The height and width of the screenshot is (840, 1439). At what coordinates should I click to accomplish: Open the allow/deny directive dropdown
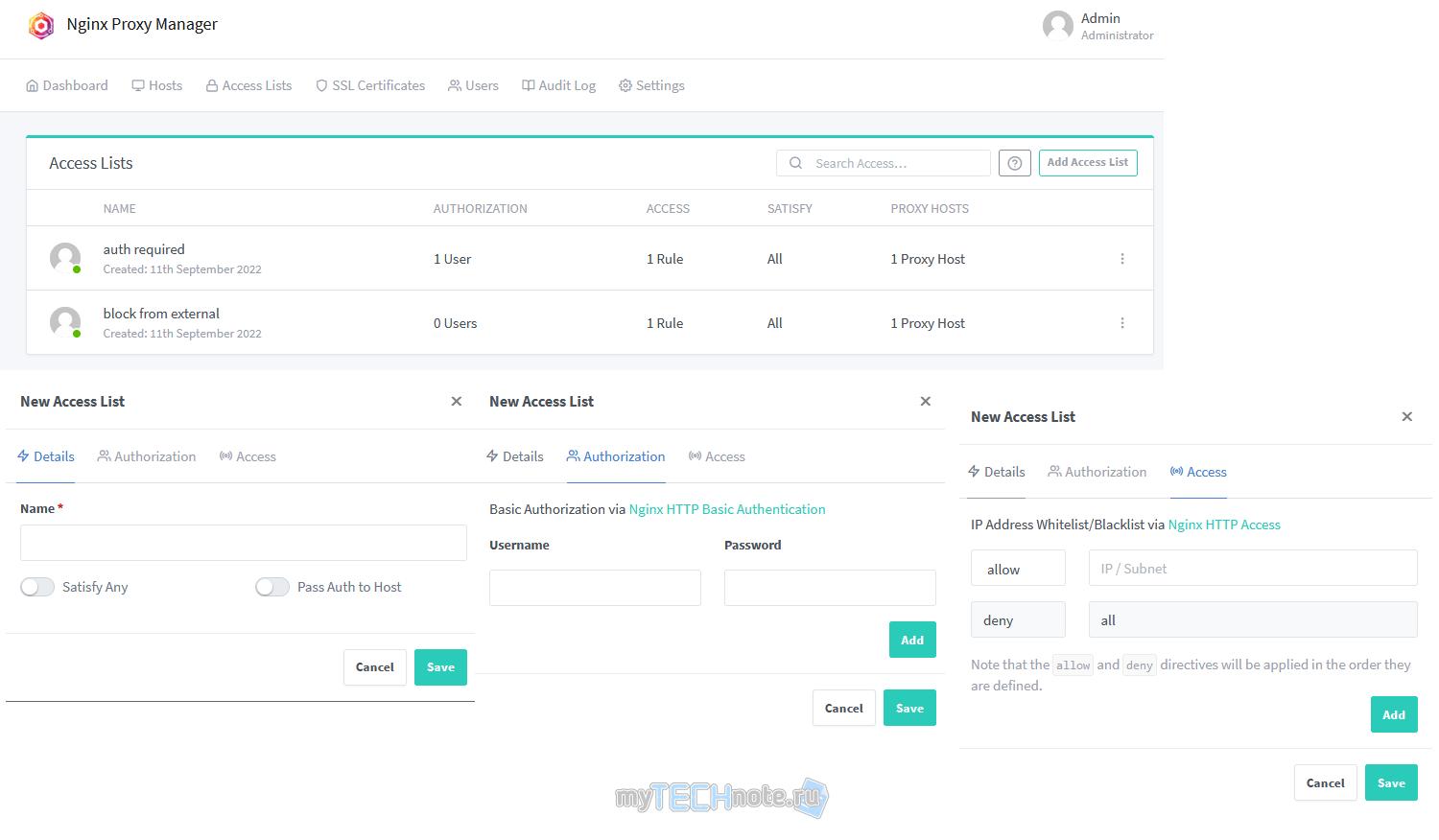tap(1018, 568)
